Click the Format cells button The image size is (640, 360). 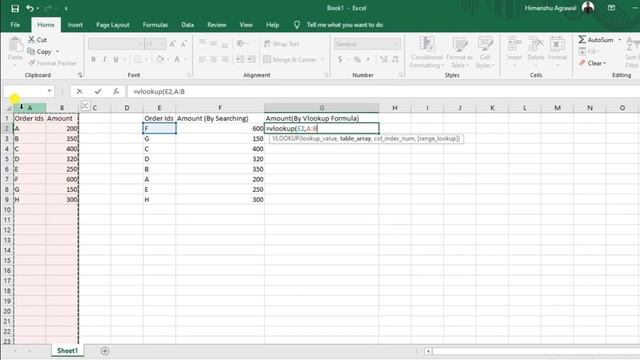tap(557, 51)
